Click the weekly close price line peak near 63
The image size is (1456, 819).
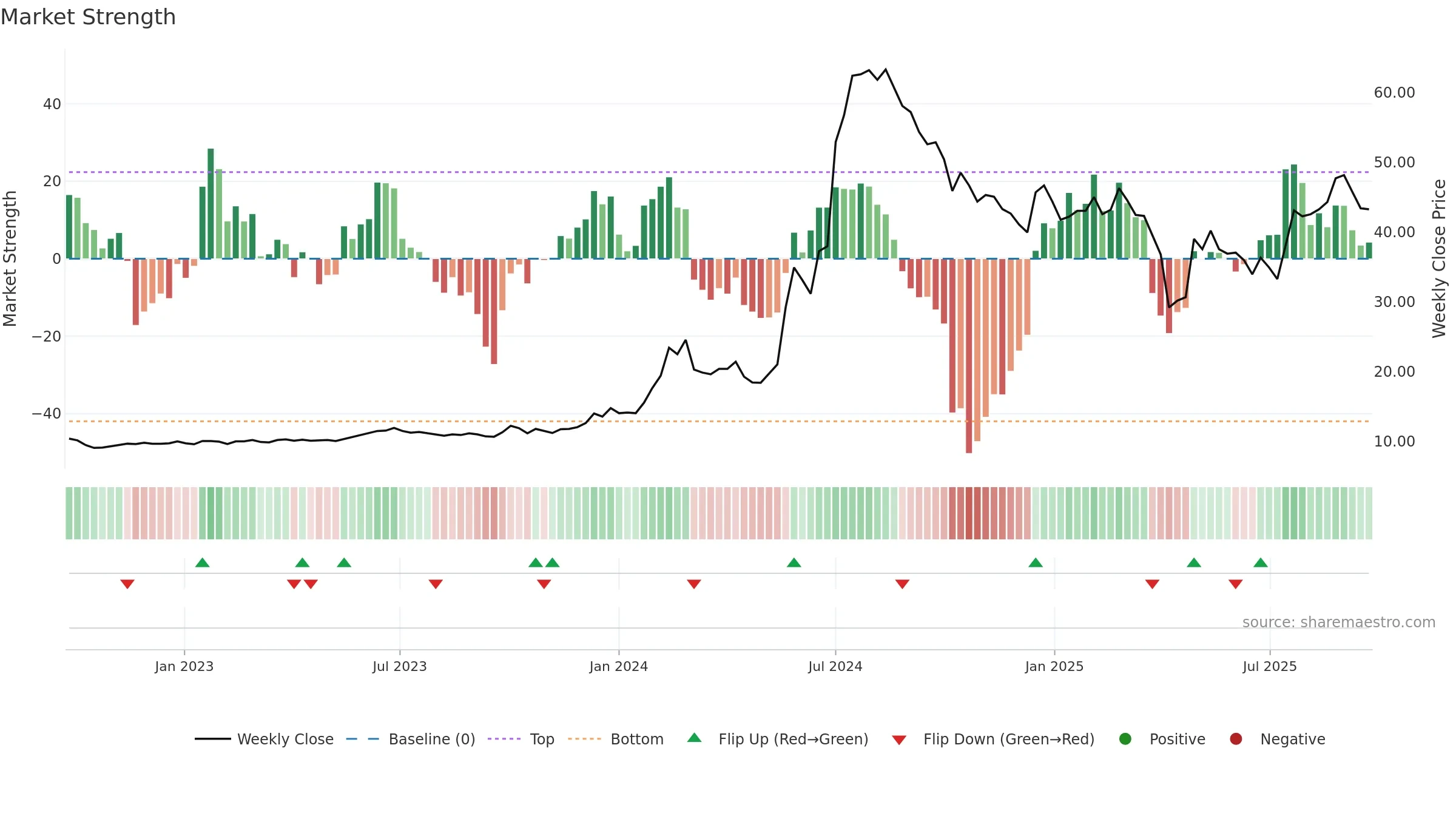[886, 69]
